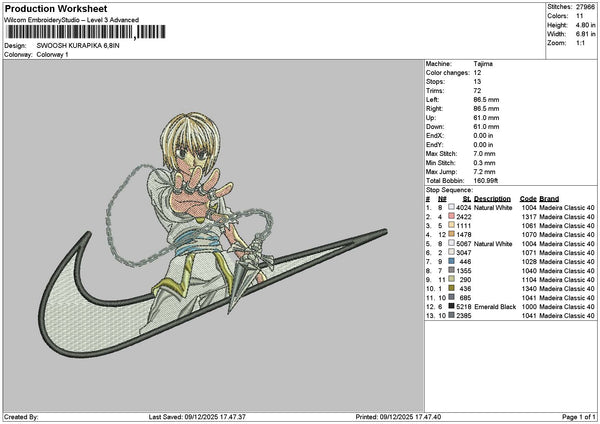Click the Colors value '11'
The width and height of the screenshot is (600, 424).
click(x=579, y=16)
